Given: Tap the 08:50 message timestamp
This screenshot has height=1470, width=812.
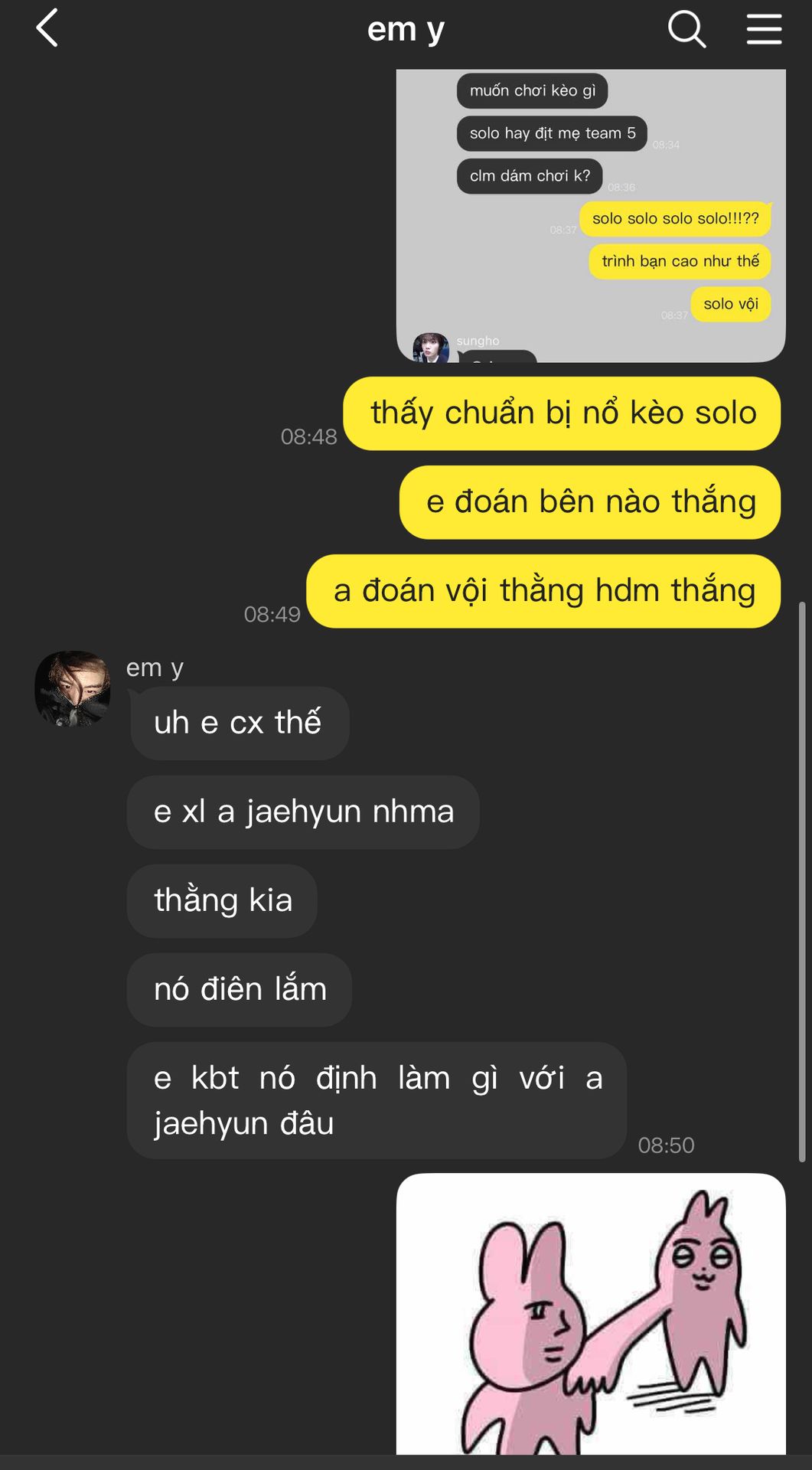Looking at the screenshot, I should 666,1145.
